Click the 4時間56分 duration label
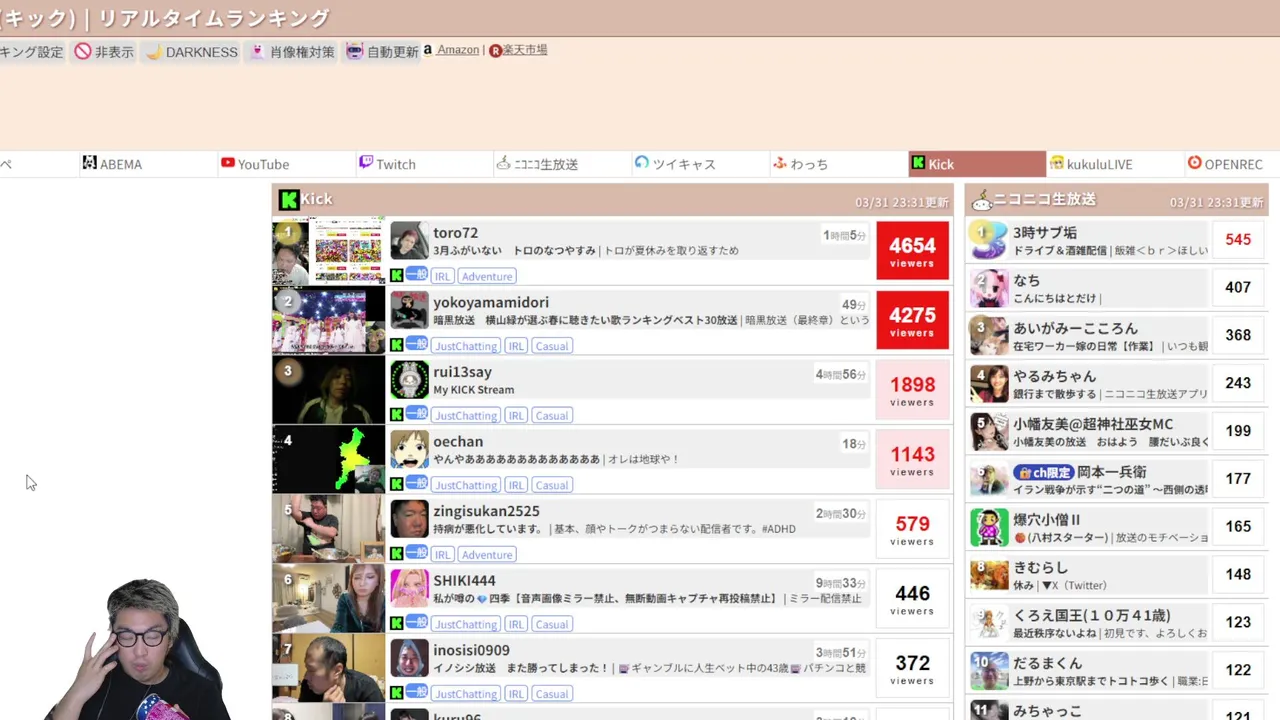 (x=840, y=374)
